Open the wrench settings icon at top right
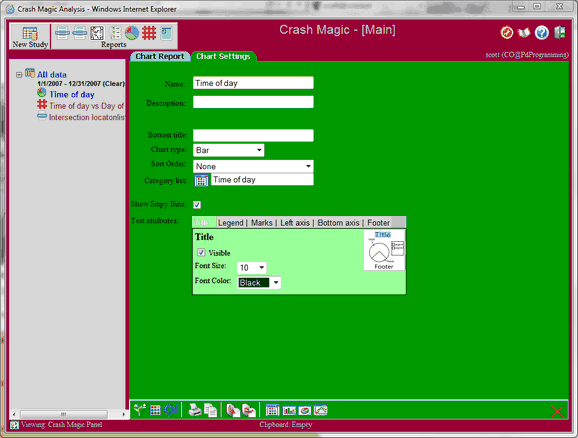The height and width of the screenshot is (438, 578). pos(507,32)
